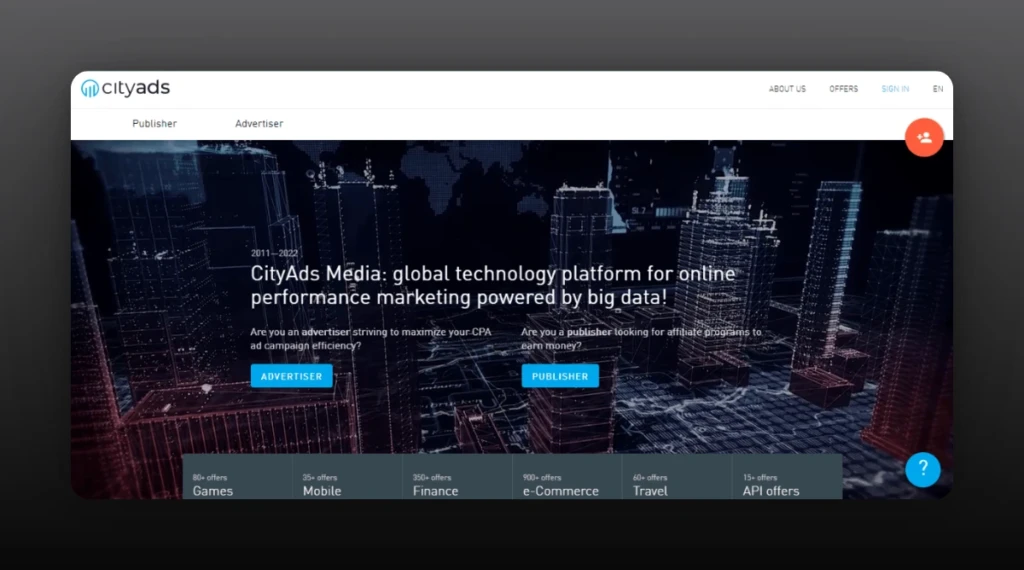
Task: Open the blue question mark help button
Action: 922,469
